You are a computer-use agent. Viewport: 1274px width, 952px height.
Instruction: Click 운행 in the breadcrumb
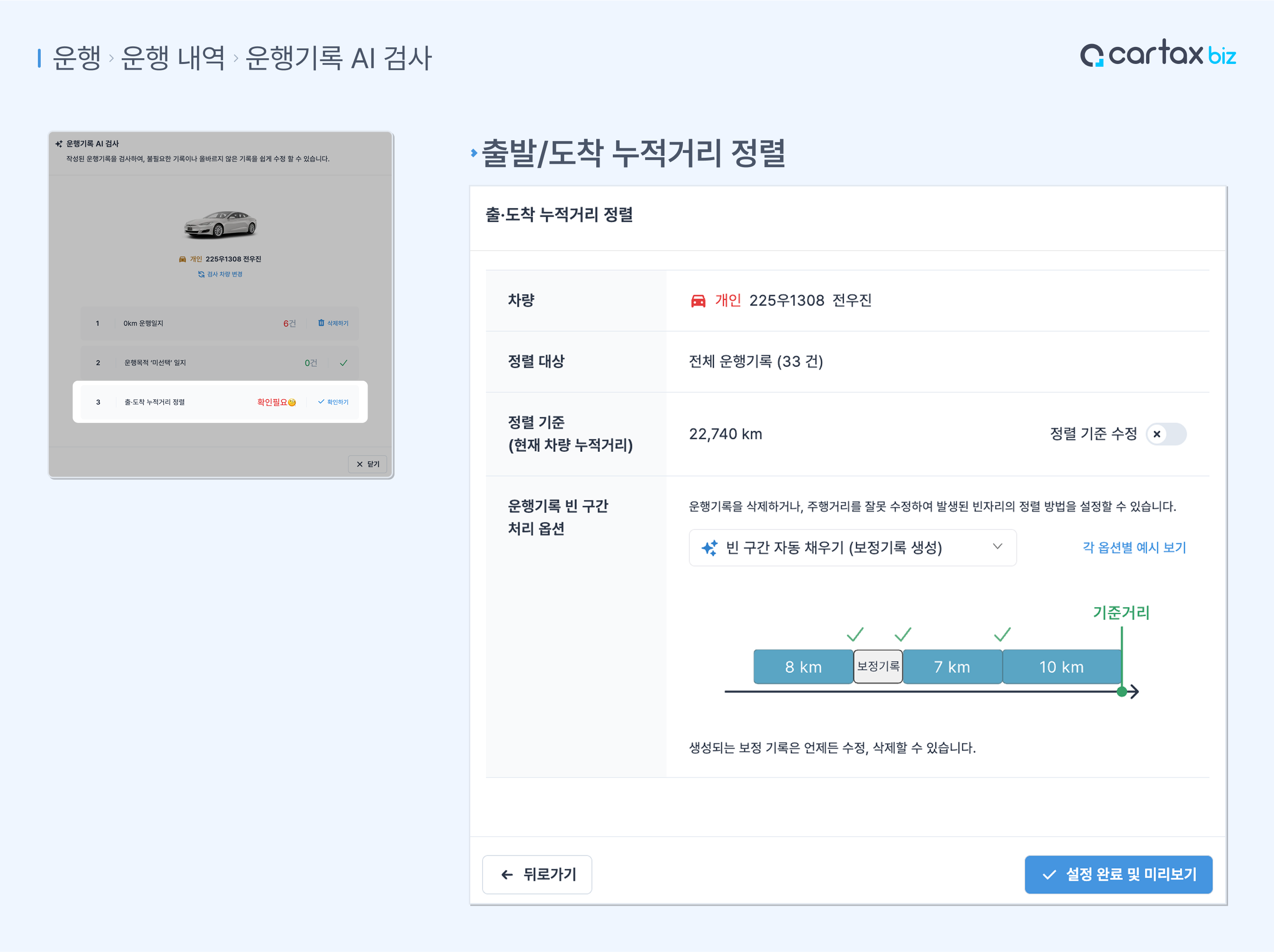pyautogui.click(x=77, y=58)
